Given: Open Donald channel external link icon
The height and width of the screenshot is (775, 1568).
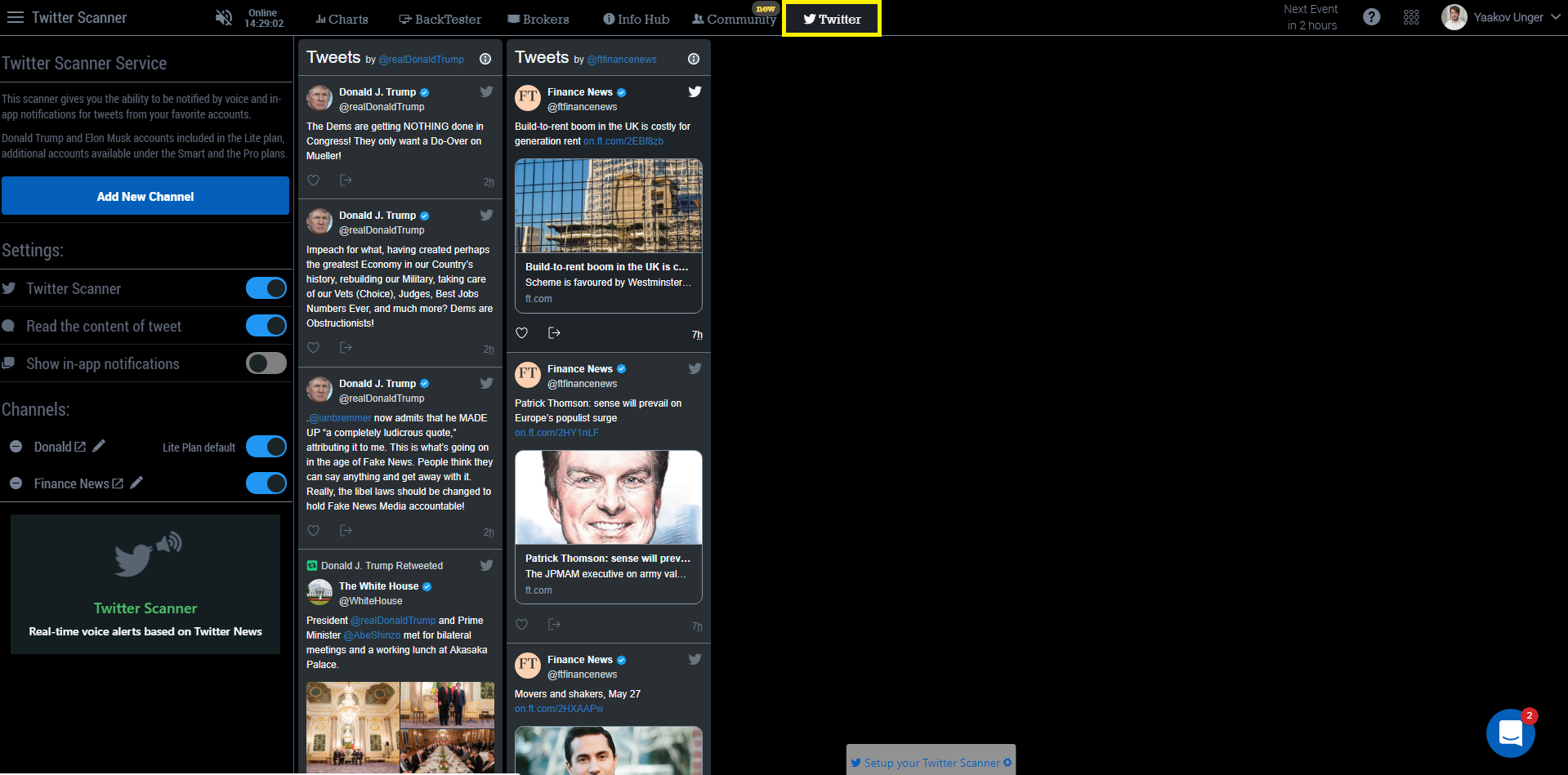Looking at the screenshot, I should (x=80, y=447).
